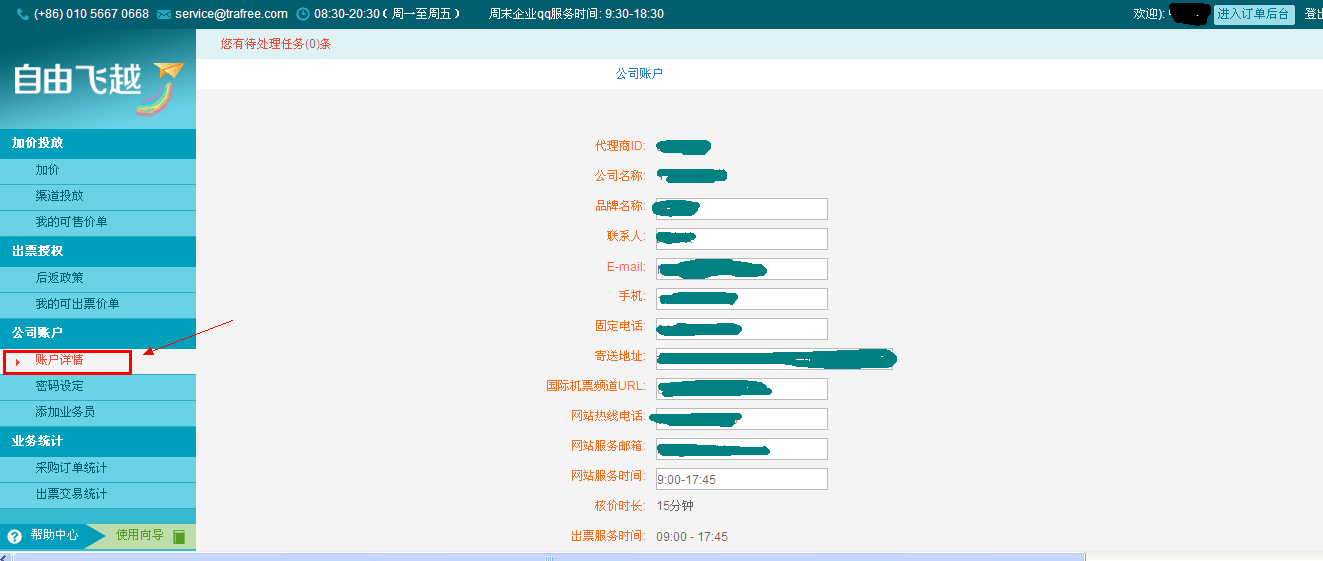
Task: Select 密码设定 in the sidebar
Action: point(60,386)
